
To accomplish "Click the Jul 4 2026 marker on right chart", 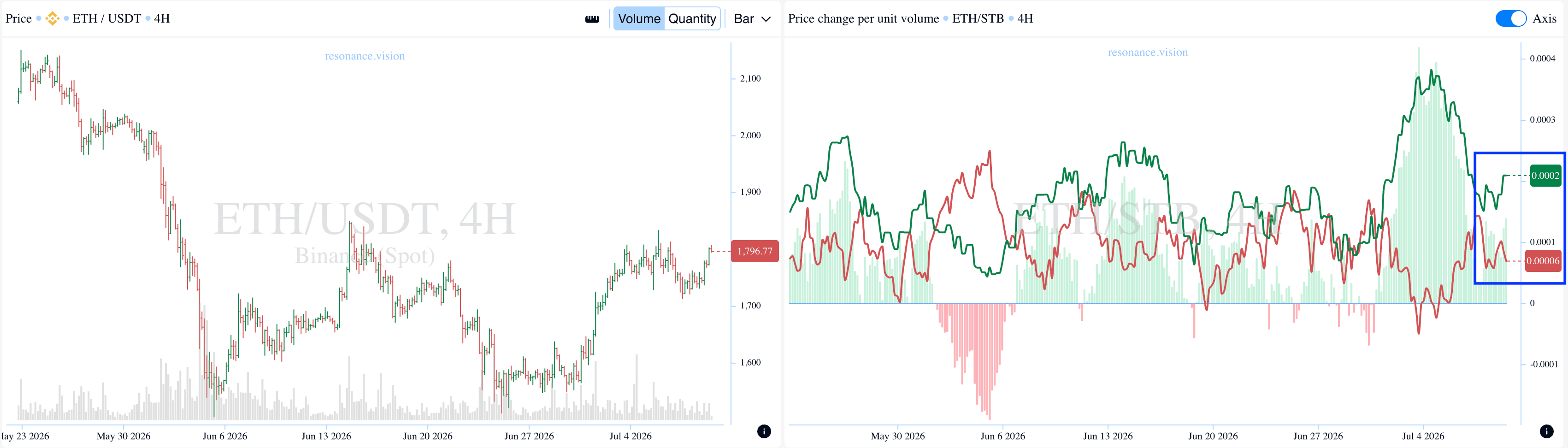I will (x=1423, y=436).
